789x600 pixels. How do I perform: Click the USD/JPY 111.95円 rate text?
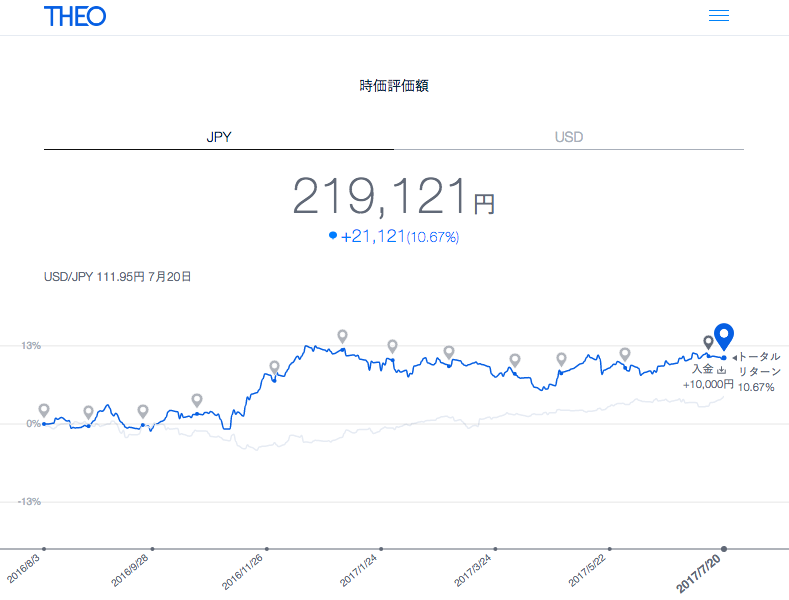click(118, 276)
